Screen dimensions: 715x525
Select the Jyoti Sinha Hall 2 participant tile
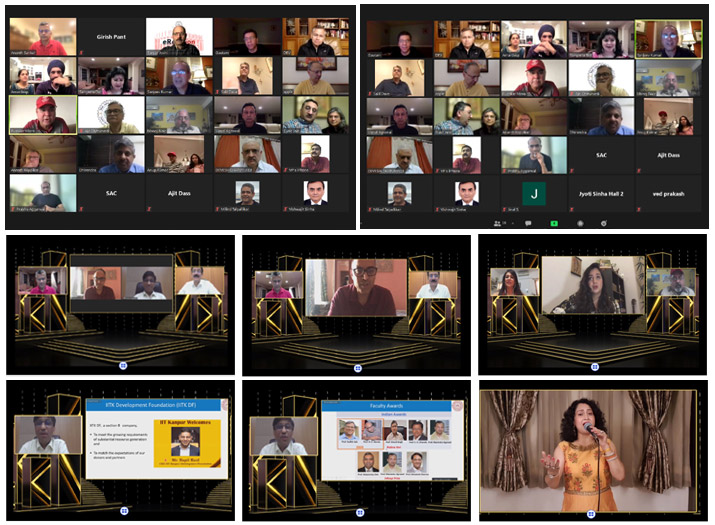pos(602,192)
